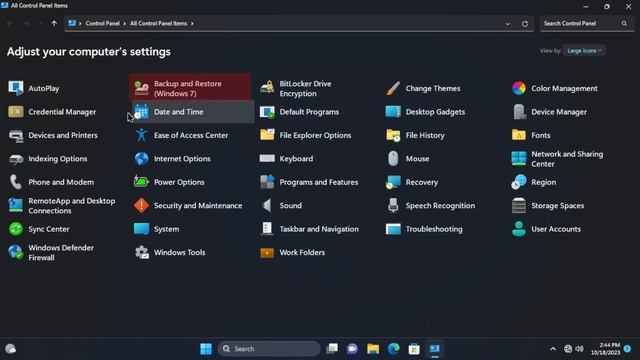Open the Internet Options globe icon
The width and height of the screenshot is (640, 360).
(x=141, y=159)
